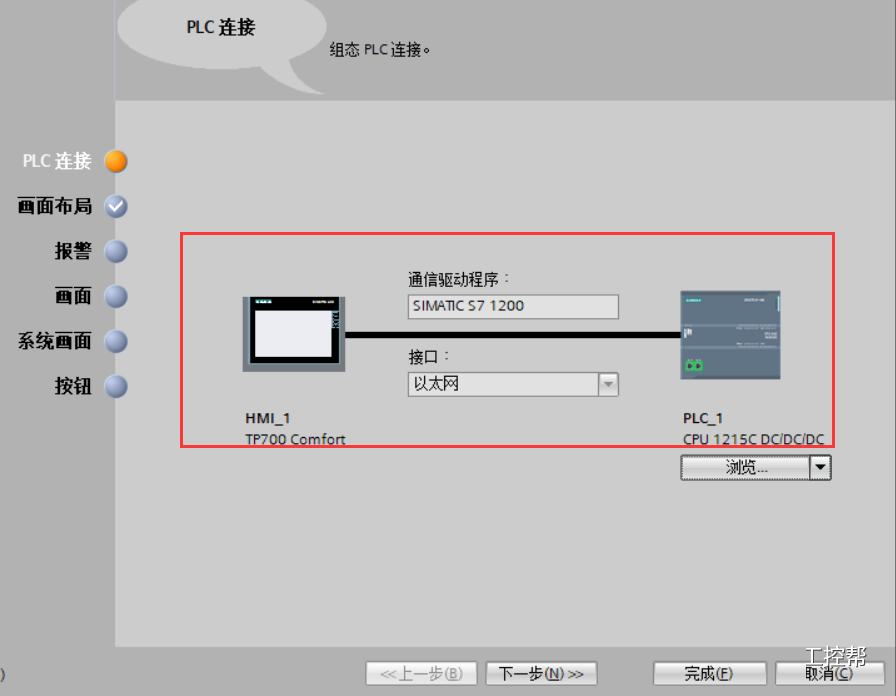Click the 完成(F) button

coord(709,674)
